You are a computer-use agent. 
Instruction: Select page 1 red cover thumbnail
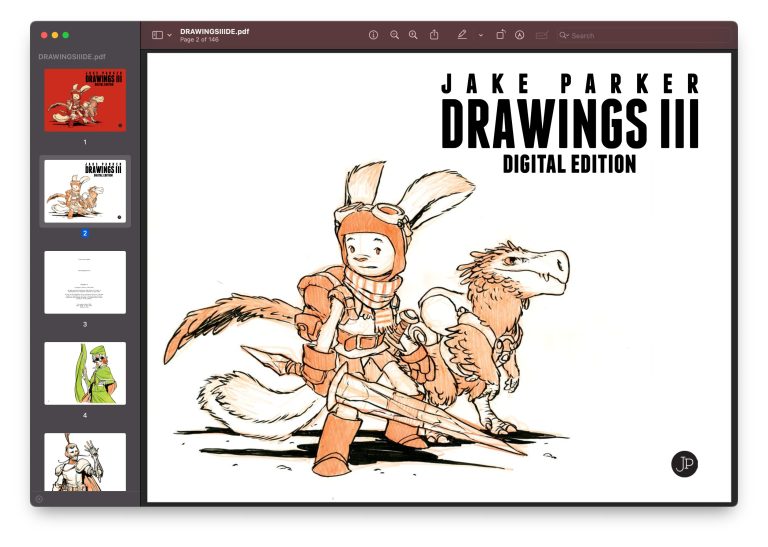pos(85,100)
